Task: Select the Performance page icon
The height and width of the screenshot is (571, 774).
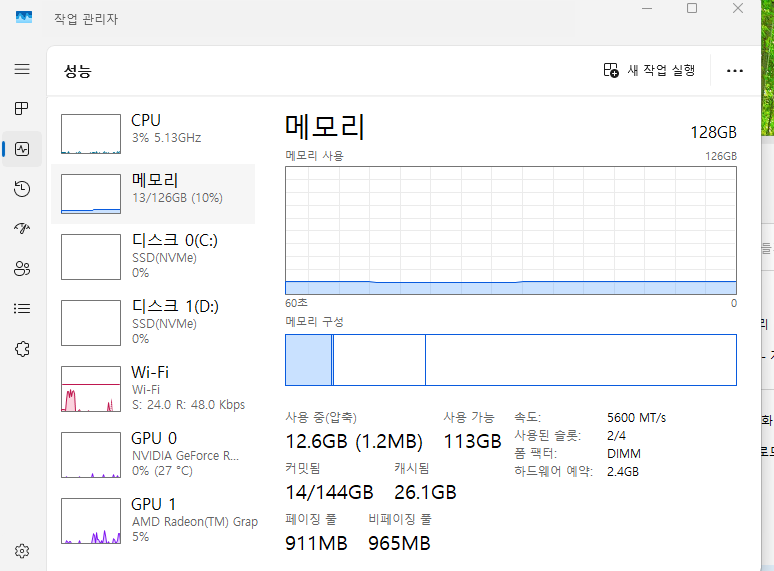Action: pyautogui.click(x=22, y=149)
